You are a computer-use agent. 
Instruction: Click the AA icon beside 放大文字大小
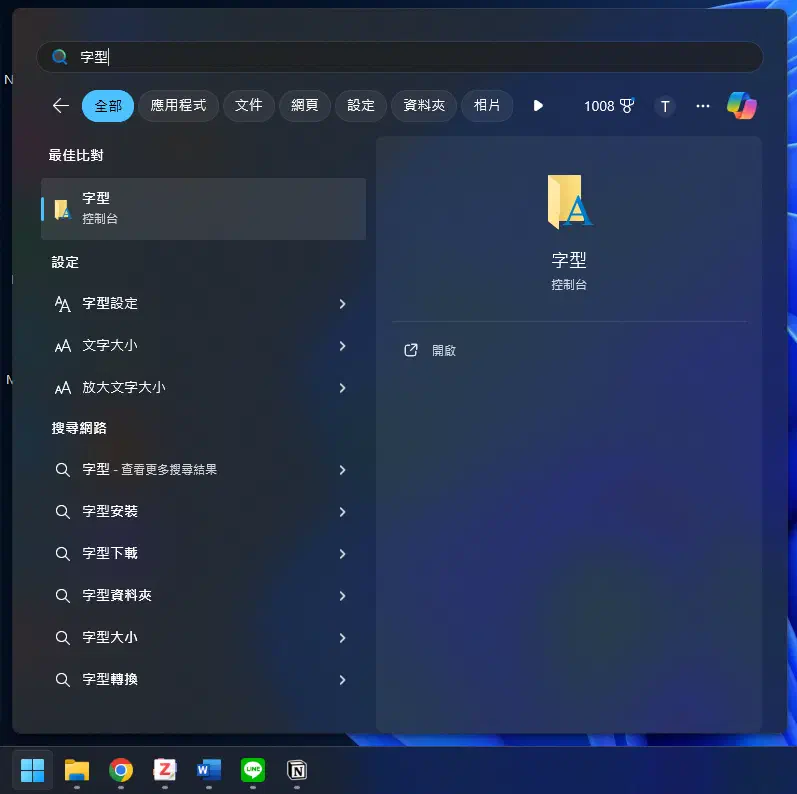[63, 388]
